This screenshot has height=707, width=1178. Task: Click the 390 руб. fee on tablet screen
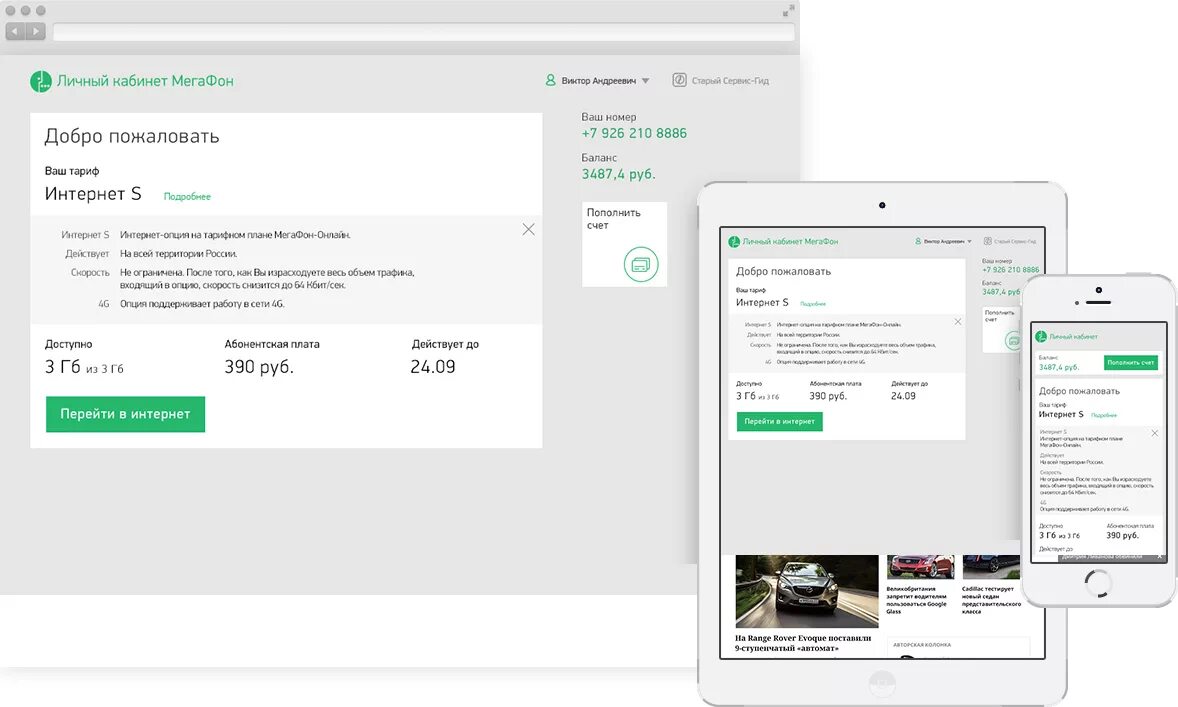828,396
